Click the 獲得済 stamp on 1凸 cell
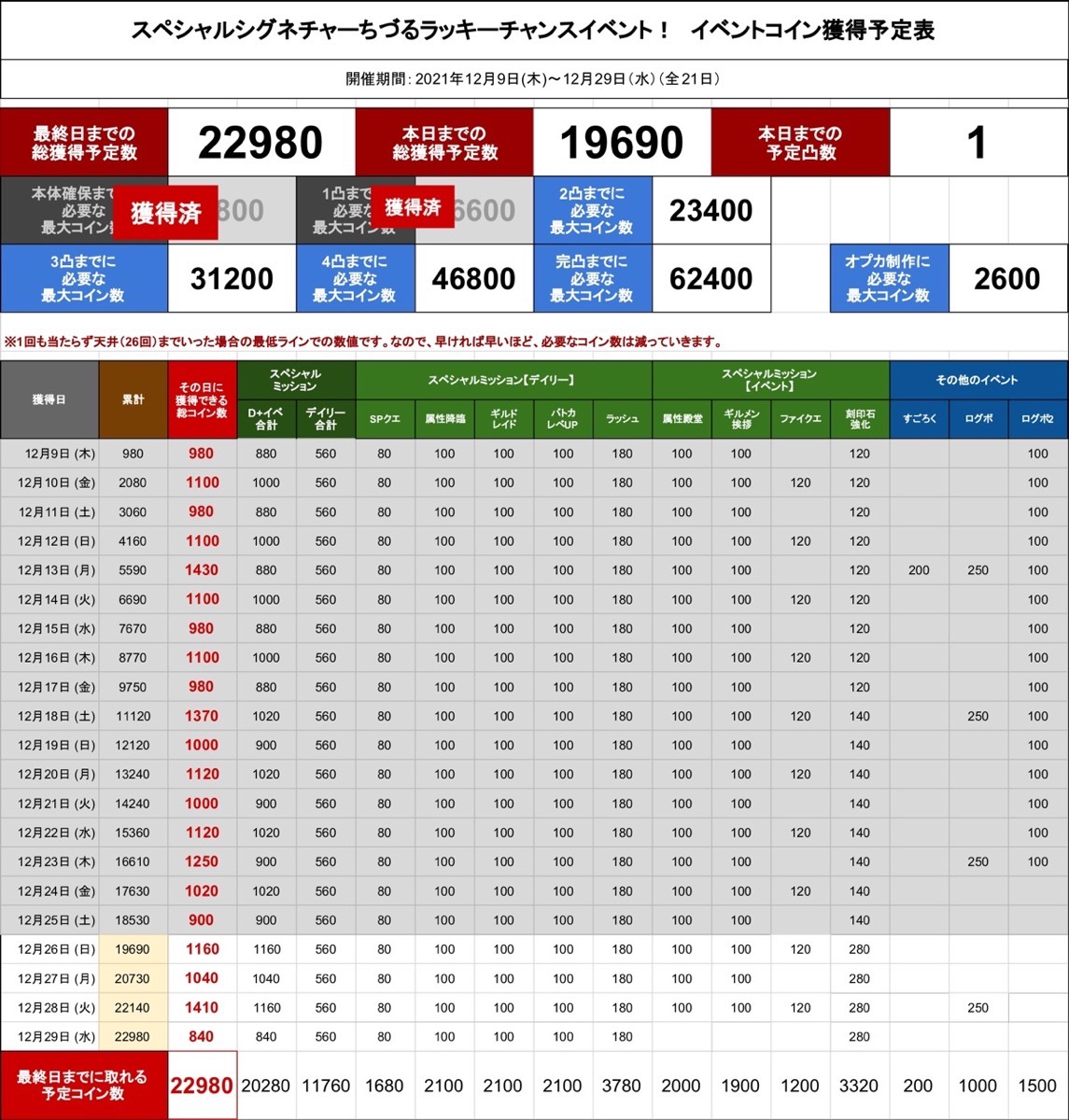Image resolution: width=1069 pixels, height=1120 pixels. [412, 207]
